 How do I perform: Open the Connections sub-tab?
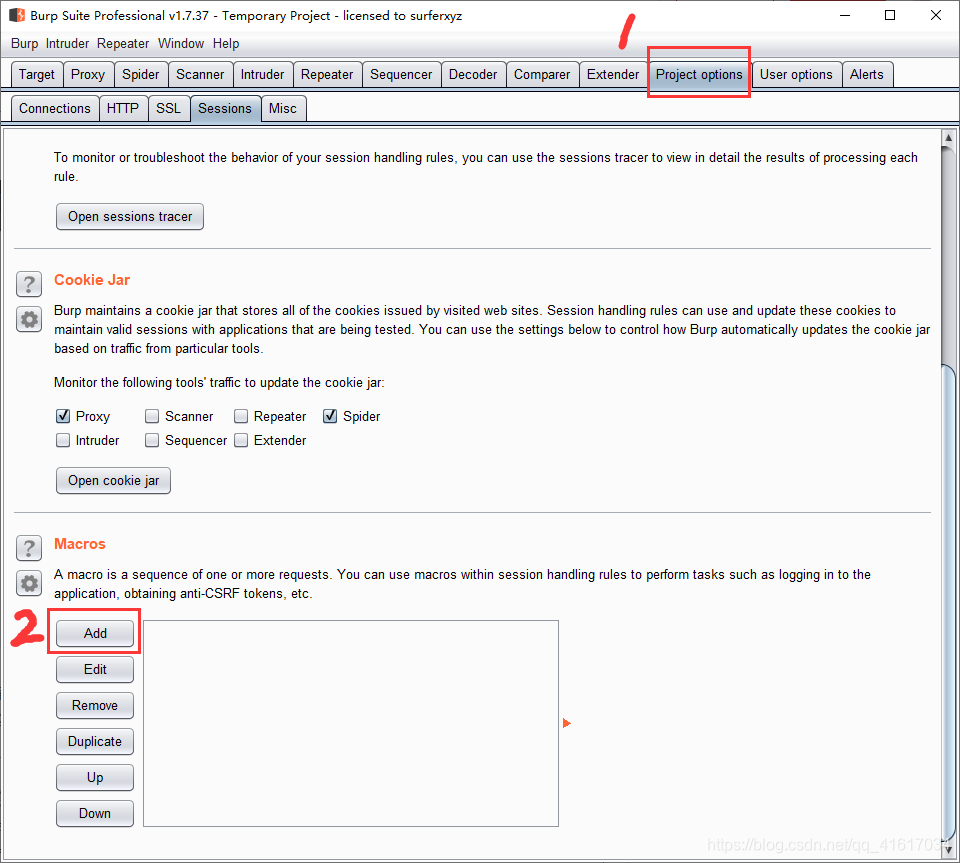tap(55, 108)
